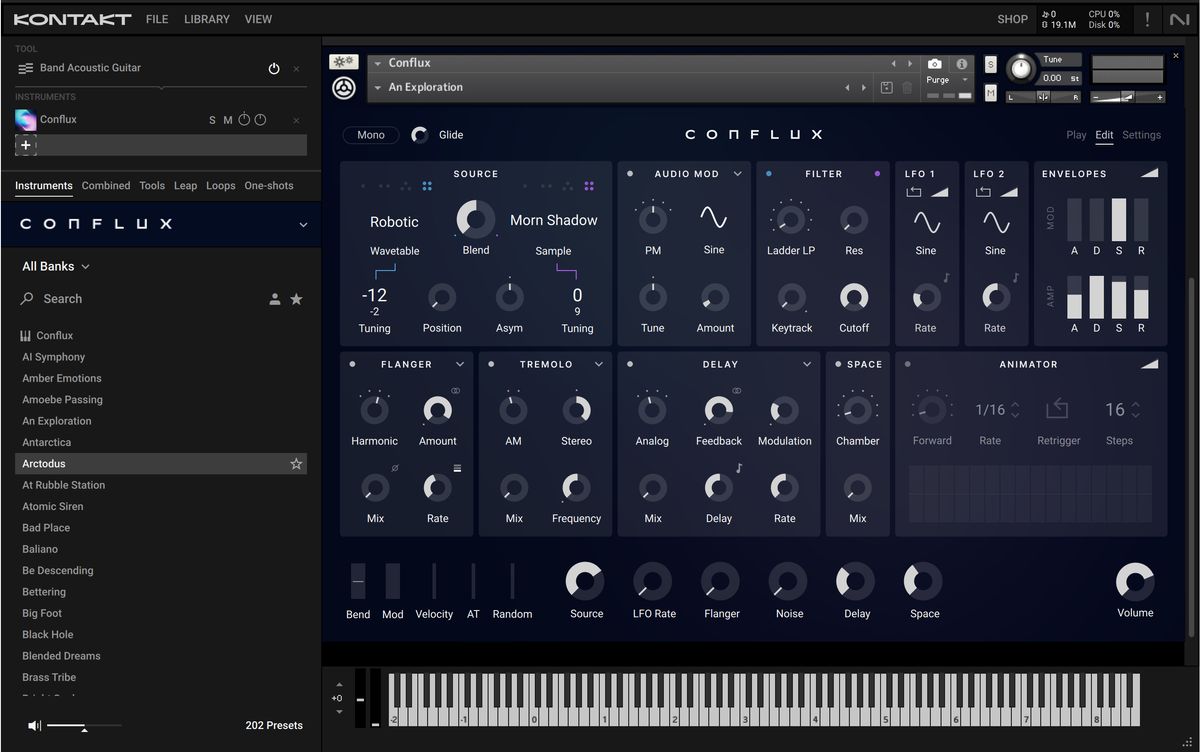This screenshot has width=1200, height=752.
Task: Click the snapshot camera icon in the instrument header
Action: [x=933, y=63]
